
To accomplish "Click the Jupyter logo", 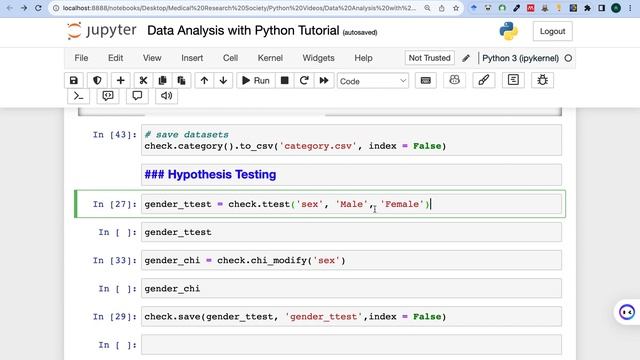I will point(102,31).
